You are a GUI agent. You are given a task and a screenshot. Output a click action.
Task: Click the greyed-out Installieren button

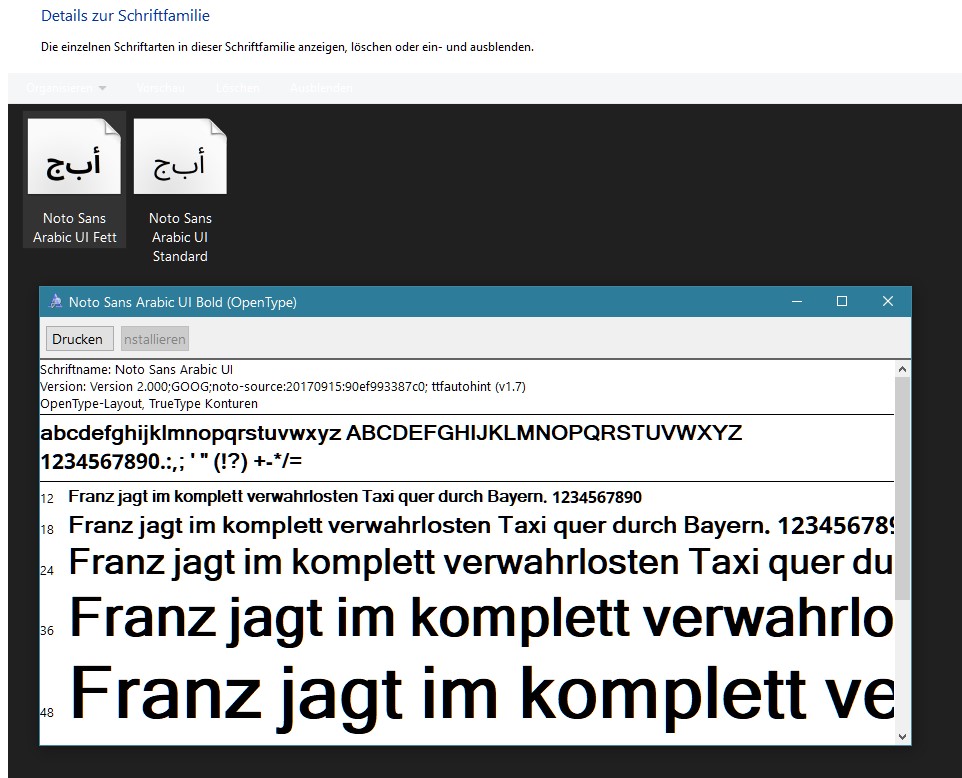pyautogui.click(x=155, y=339)
